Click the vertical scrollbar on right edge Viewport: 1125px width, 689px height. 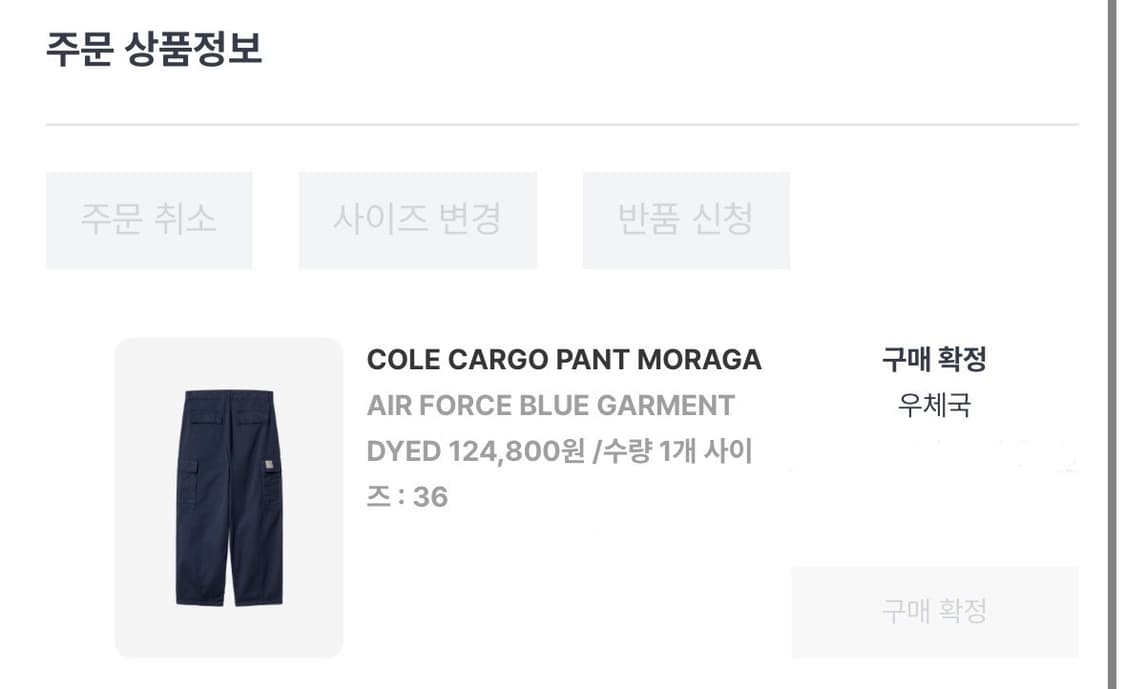coord(1111,344)
